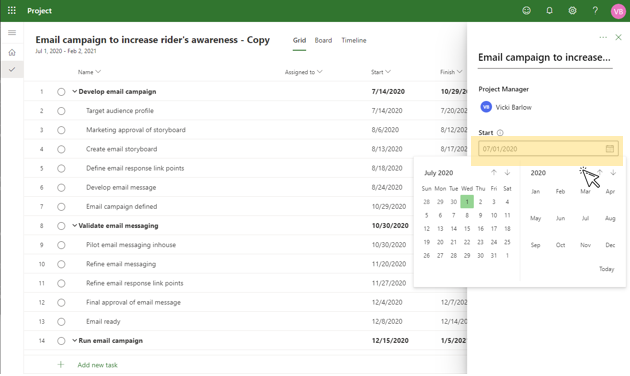Go to the Home icon in sidebar

pyautogui.click(x=12, y=52)
